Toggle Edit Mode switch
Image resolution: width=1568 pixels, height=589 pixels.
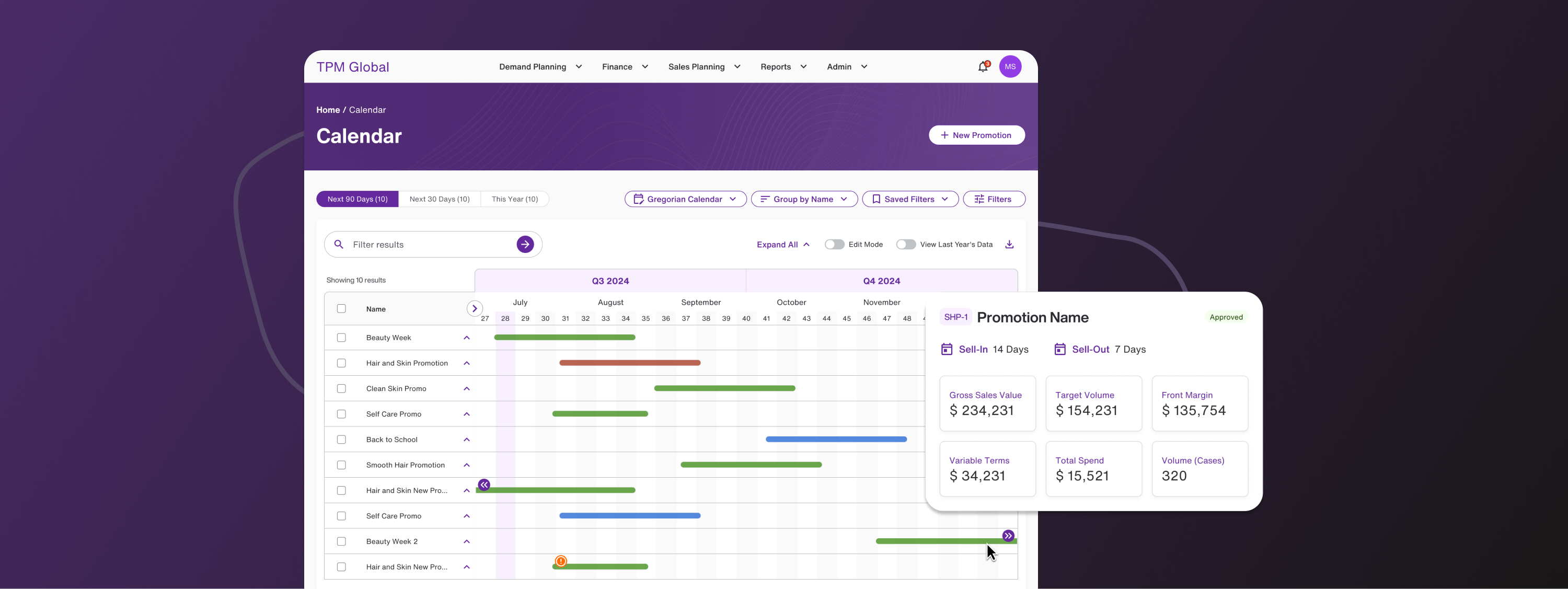coord(835,245)
